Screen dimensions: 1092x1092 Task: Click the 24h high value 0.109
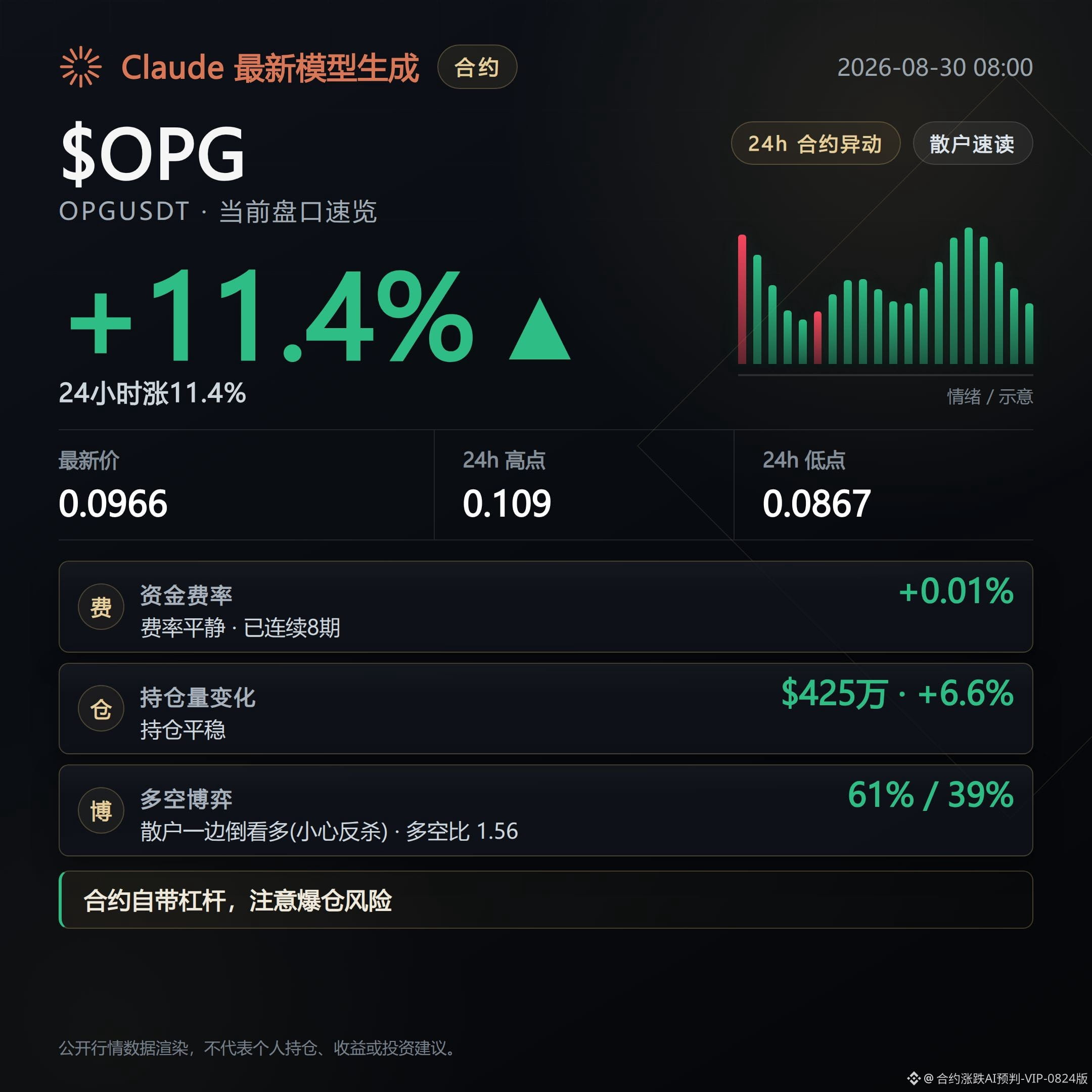507,504
